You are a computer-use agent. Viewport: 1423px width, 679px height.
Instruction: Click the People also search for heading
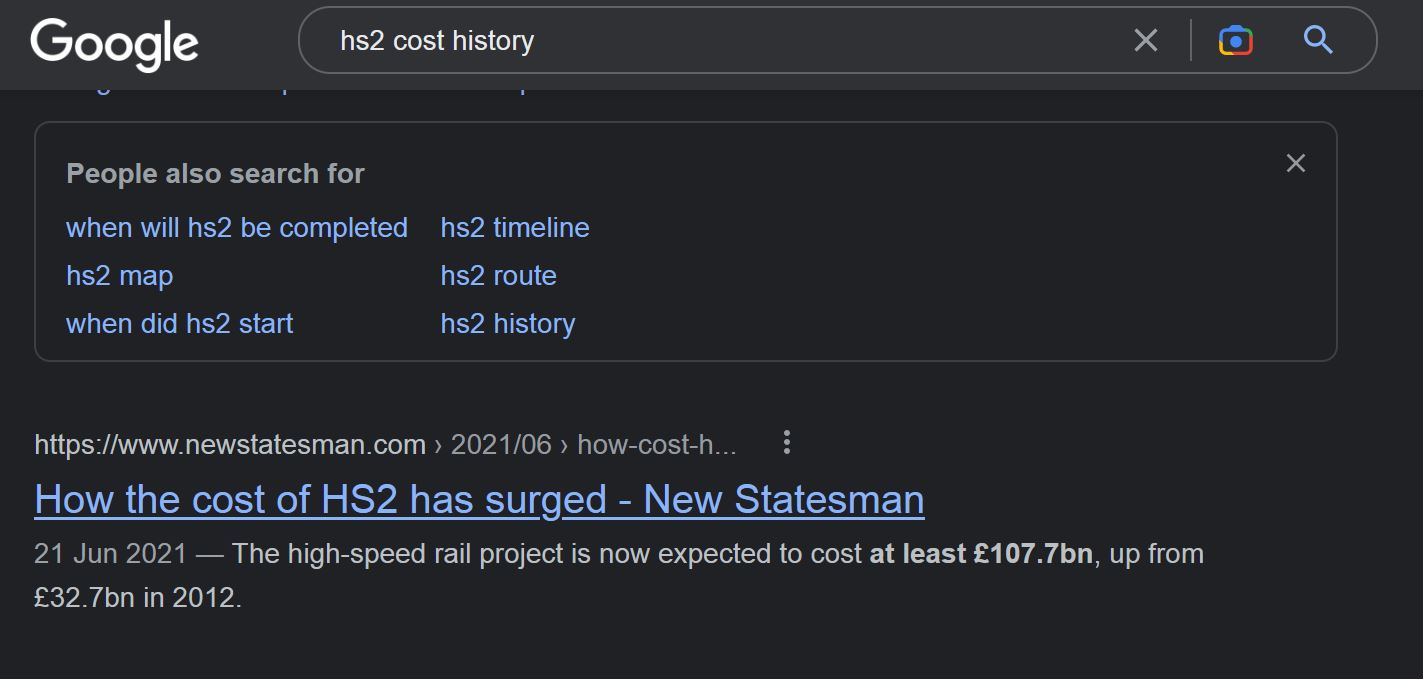215,174
